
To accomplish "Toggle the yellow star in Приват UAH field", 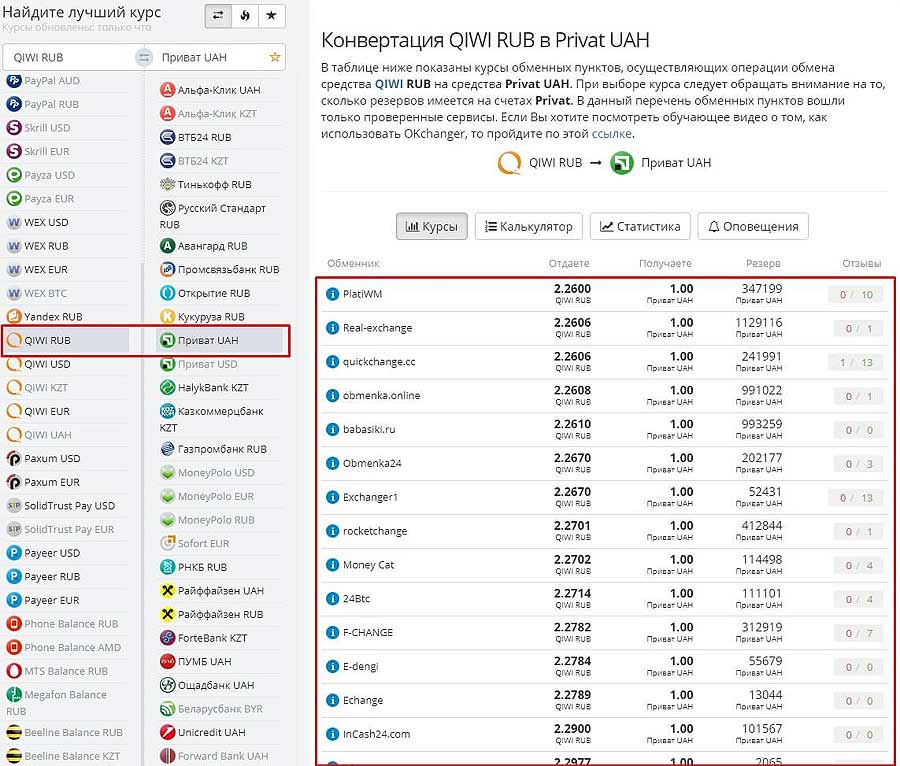I will (x=275, y=57).
